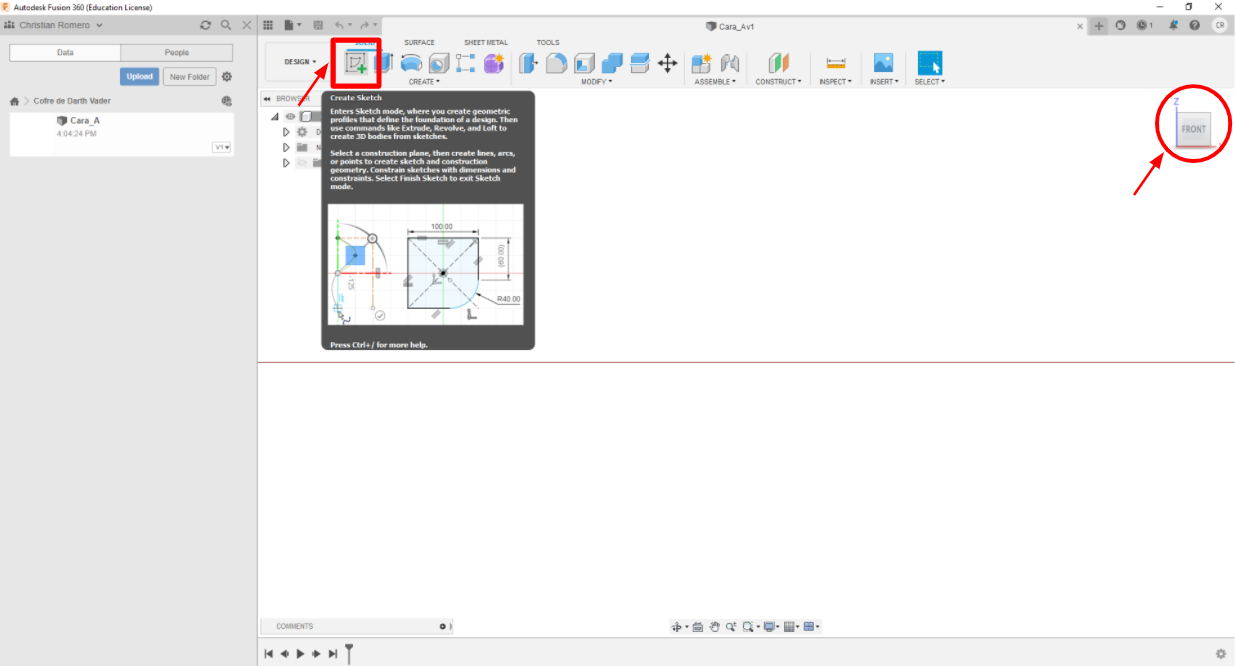Image resolution: width=1235 pixels, height=666 pixels.
Task: Open the CR user profile avatar
Action: point(1219,26)
